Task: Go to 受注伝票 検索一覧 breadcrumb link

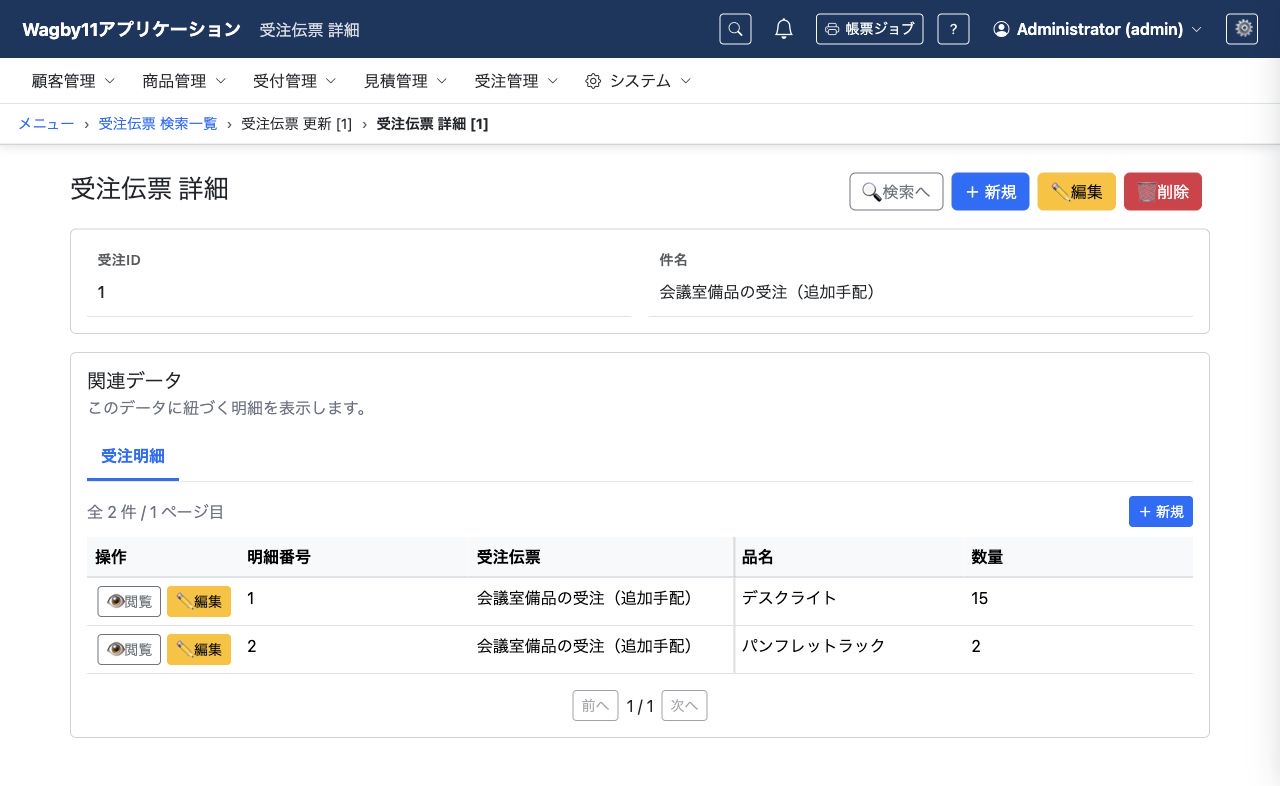Action: pos(158,124)
